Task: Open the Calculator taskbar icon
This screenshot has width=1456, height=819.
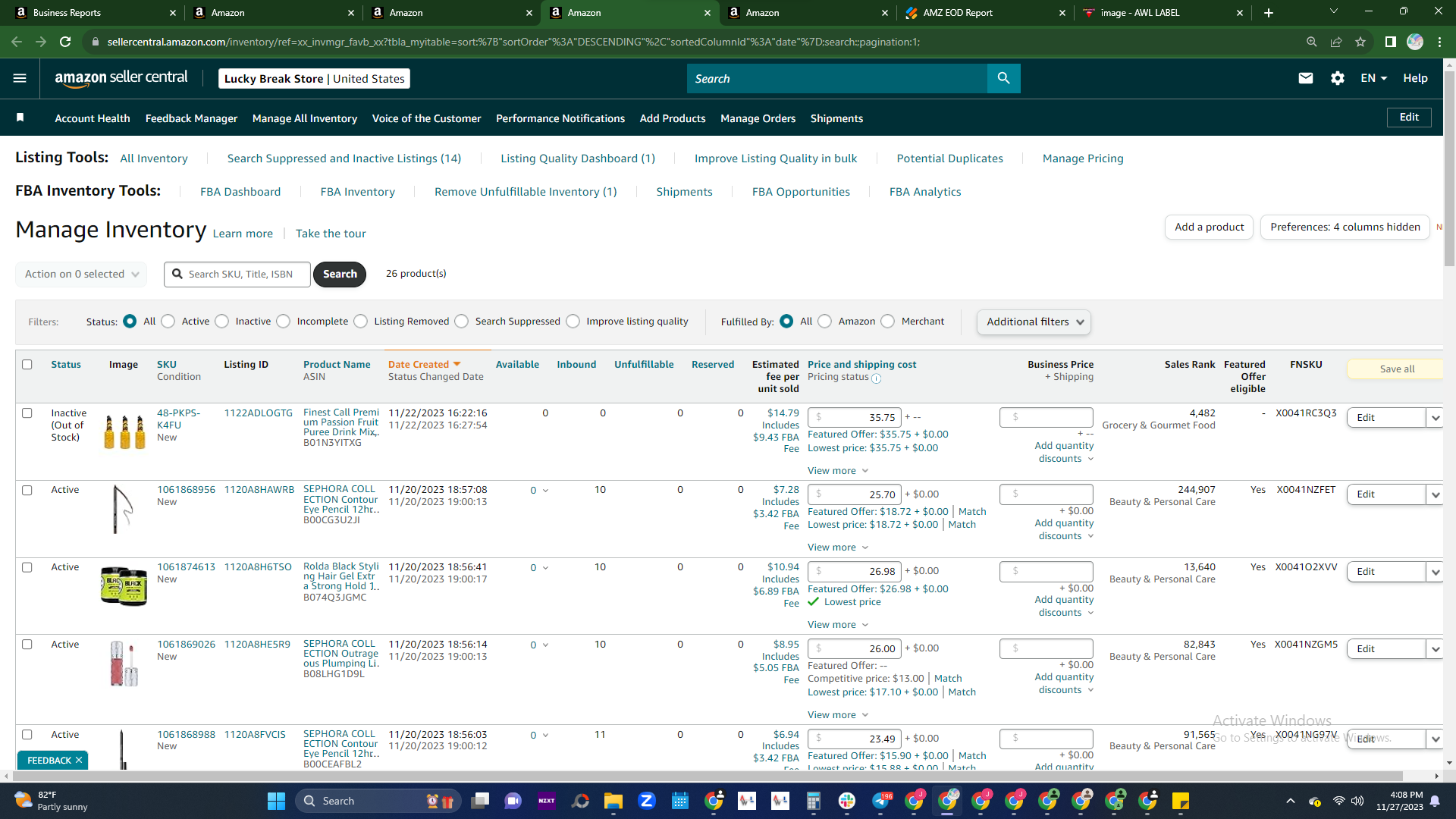Action: click(x=813, y=801)
